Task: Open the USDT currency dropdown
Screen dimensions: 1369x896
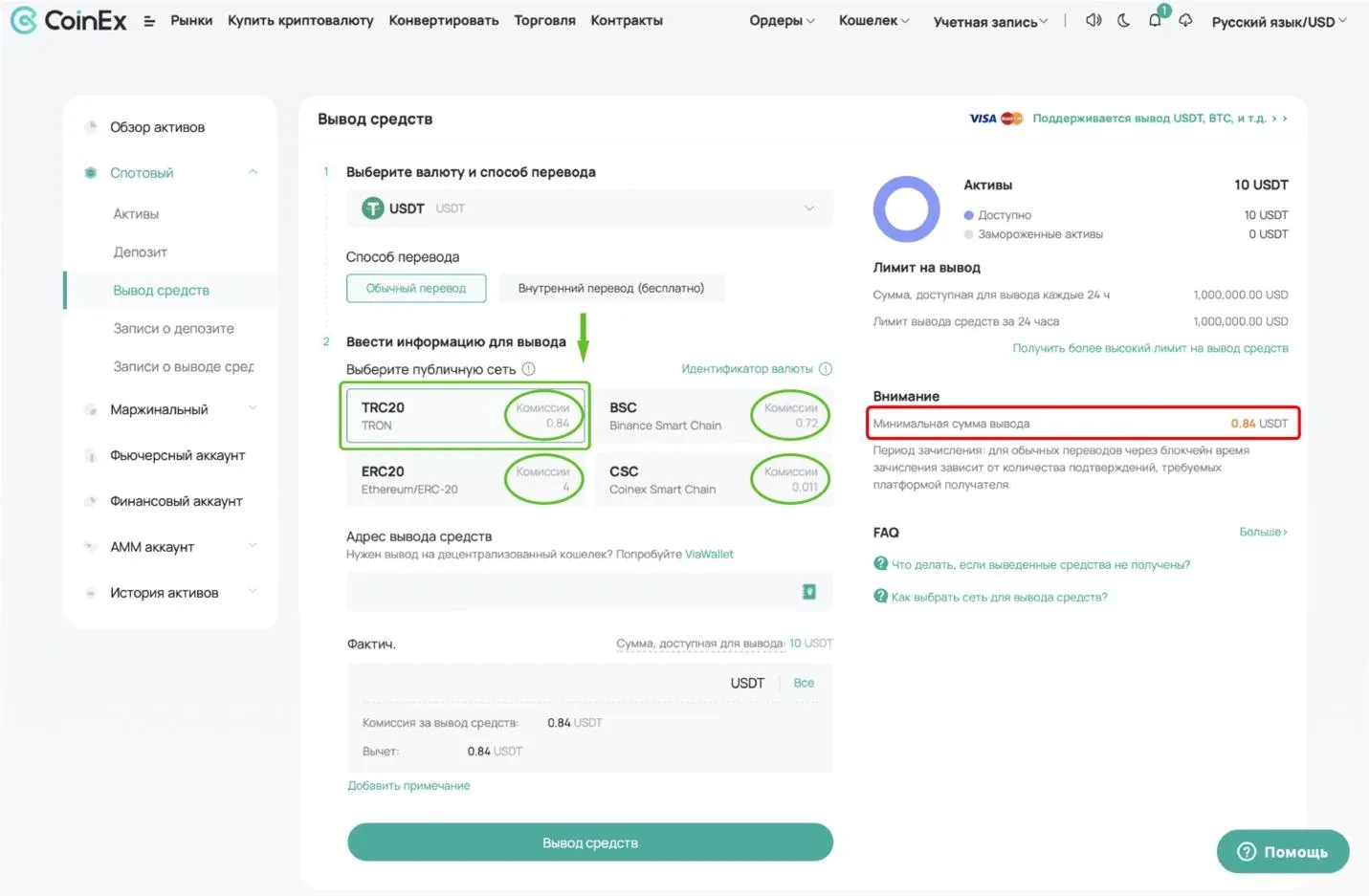Action: tap(589, 208)
